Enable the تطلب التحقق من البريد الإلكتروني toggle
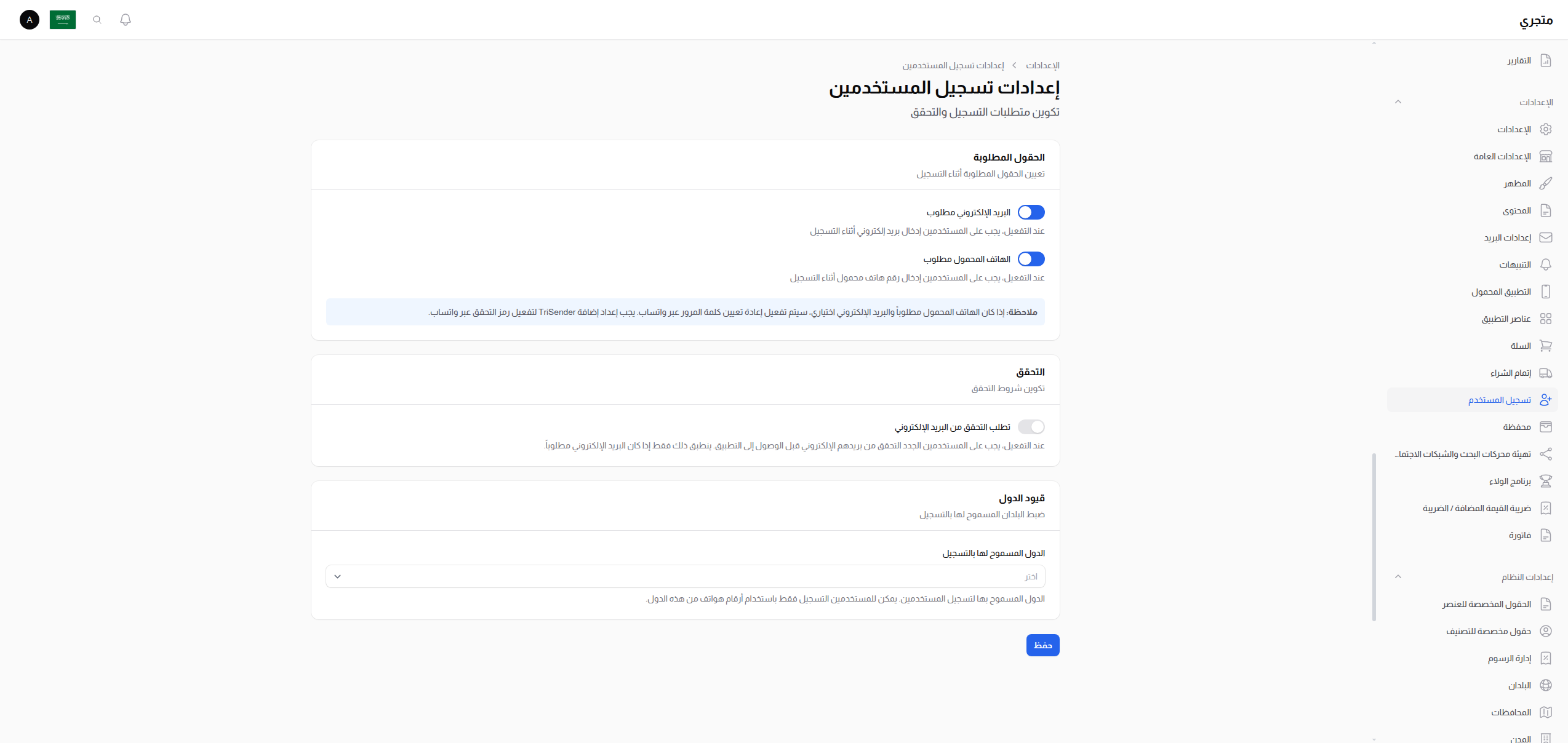1568x743 pixels. [1031, 426]
